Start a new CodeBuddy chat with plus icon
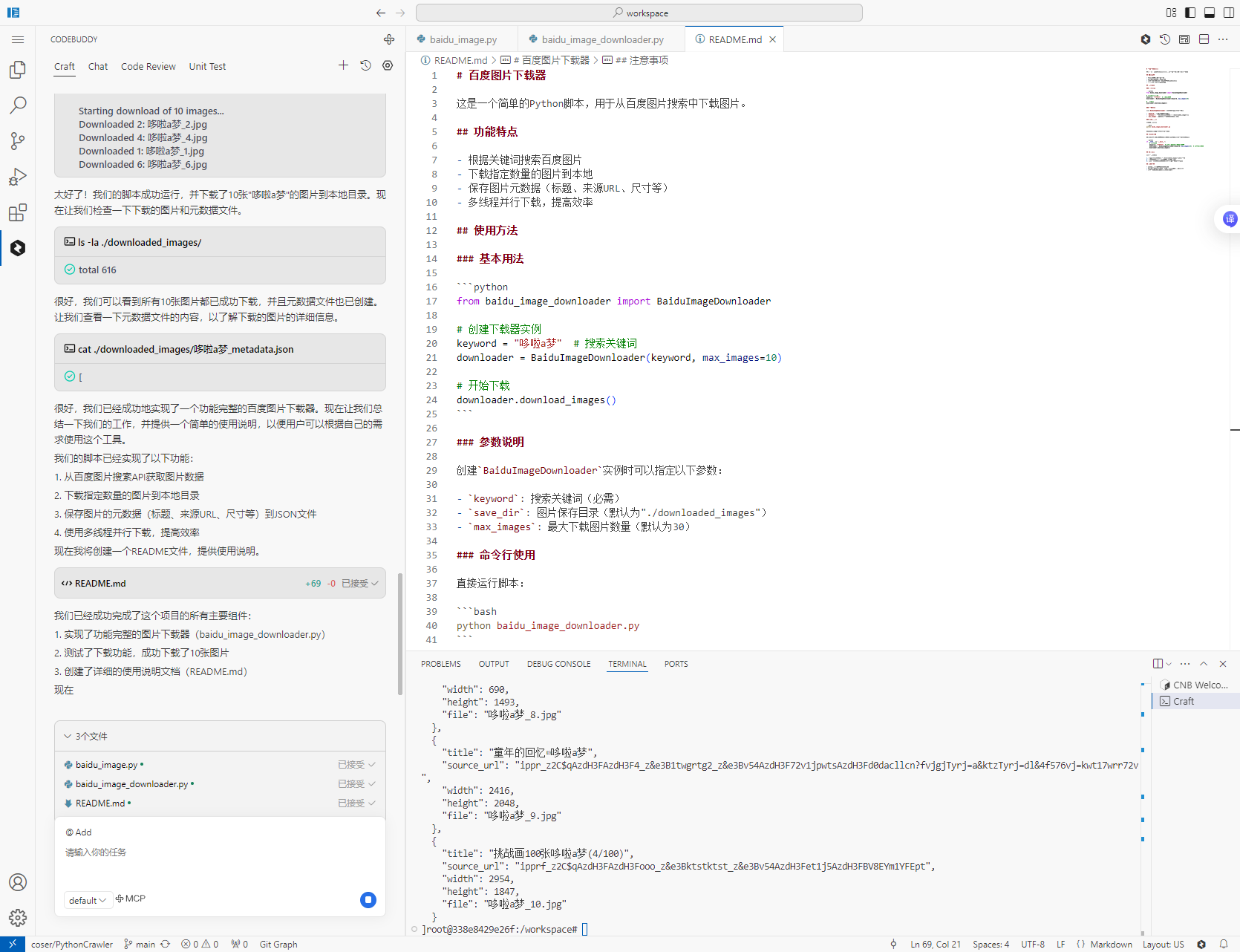1240x952 pixels. pyautogui.click(x=343, y=65)
